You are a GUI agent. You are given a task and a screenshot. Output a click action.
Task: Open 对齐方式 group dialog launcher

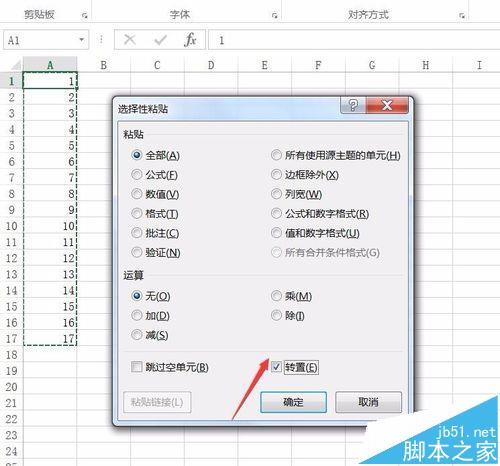462,15
